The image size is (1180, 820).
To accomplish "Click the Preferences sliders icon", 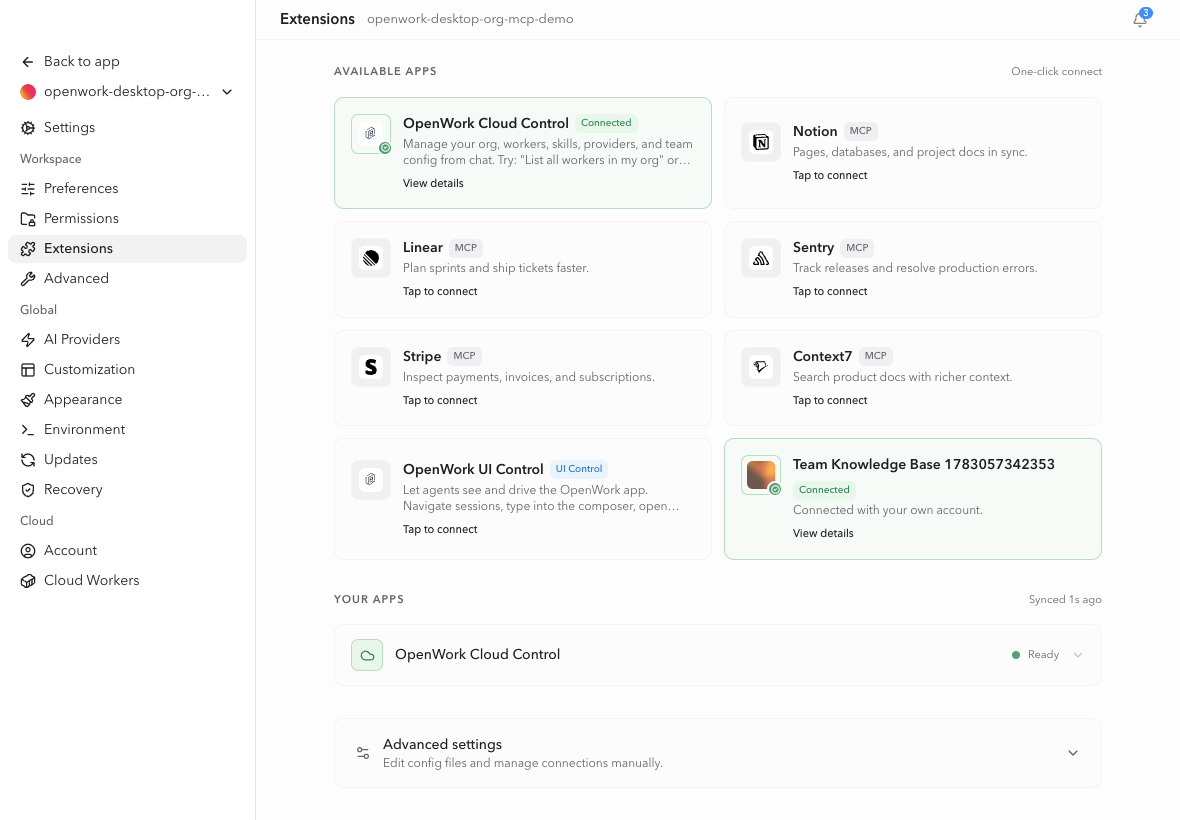I will [x=28, y=189].
